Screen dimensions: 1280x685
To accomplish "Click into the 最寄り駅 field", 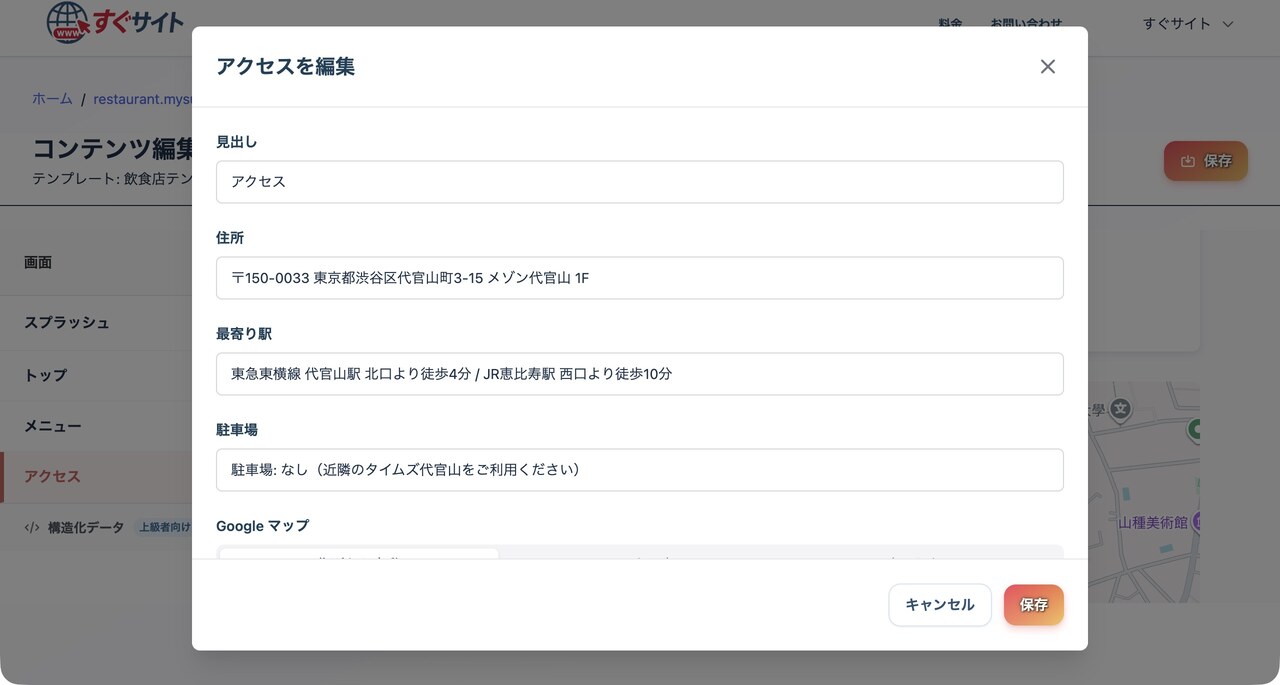I will tap(639, 374).
